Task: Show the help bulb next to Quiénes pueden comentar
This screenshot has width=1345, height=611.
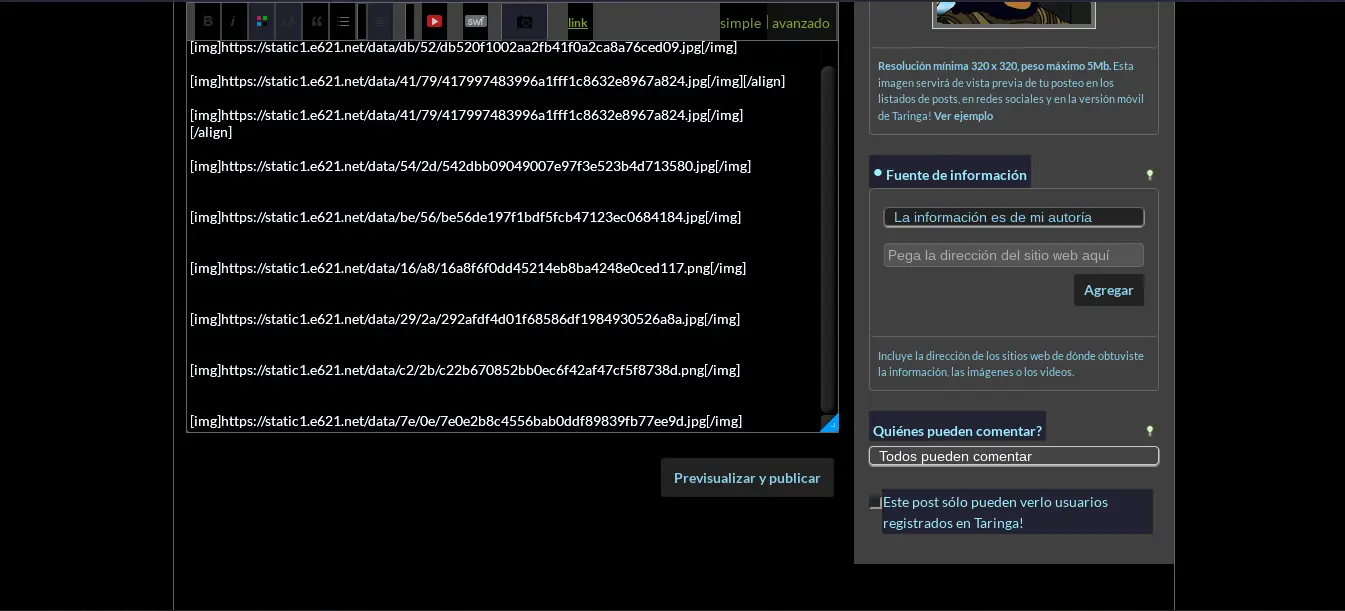Action: [1150, 431]
